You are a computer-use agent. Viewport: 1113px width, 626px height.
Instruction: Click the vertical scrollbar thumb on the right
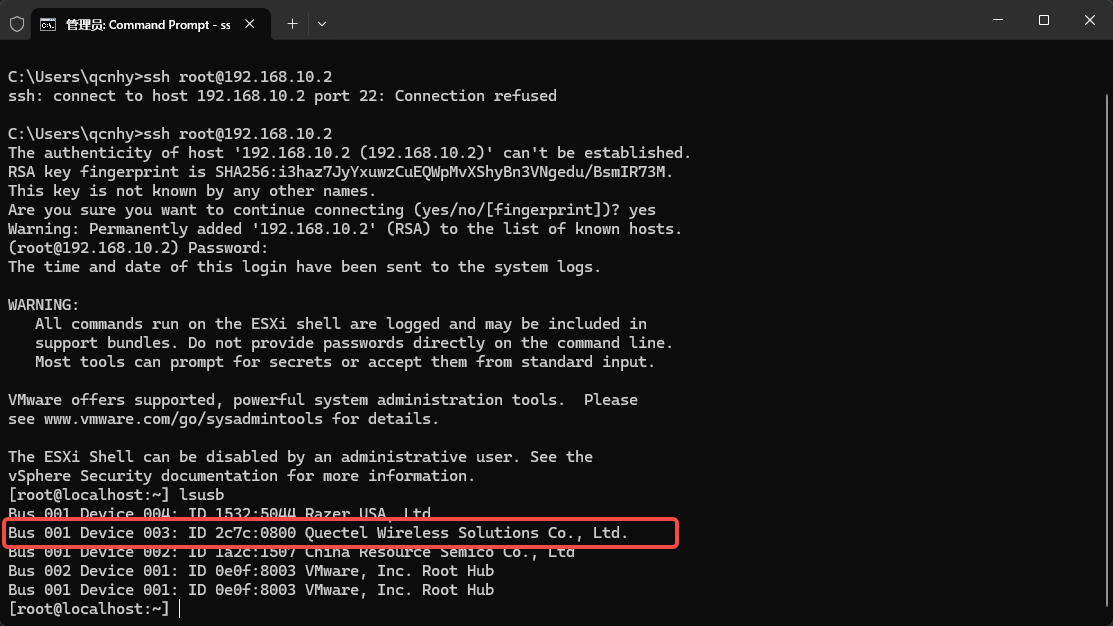pos(1107,355)
